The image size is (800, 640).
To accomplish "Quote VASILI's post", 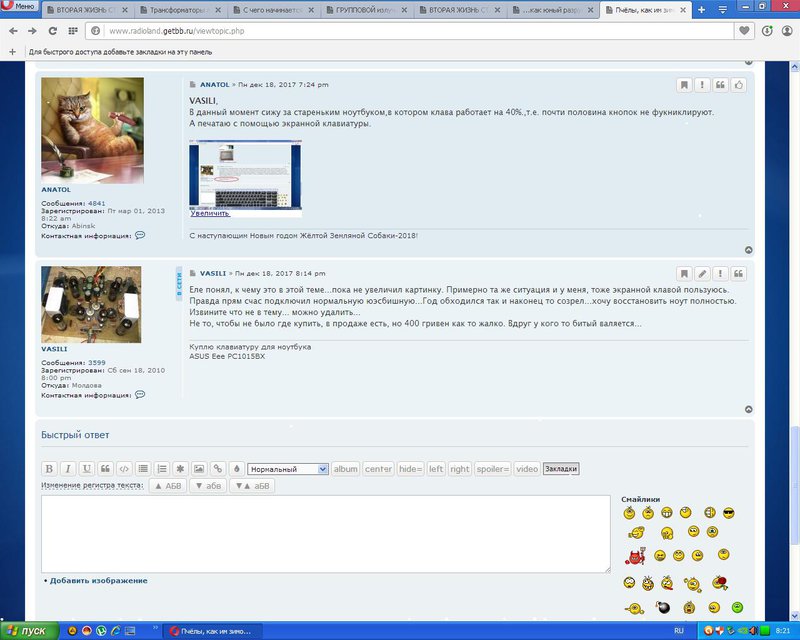I will tap(739, 274).
